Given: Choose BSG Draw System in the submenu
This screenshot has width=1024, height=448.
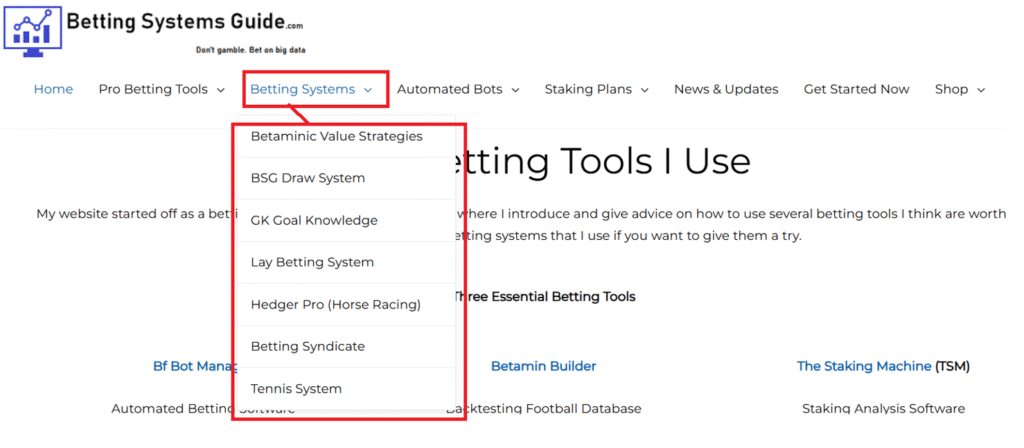Looking at the screenshot, I should point(308,178).
